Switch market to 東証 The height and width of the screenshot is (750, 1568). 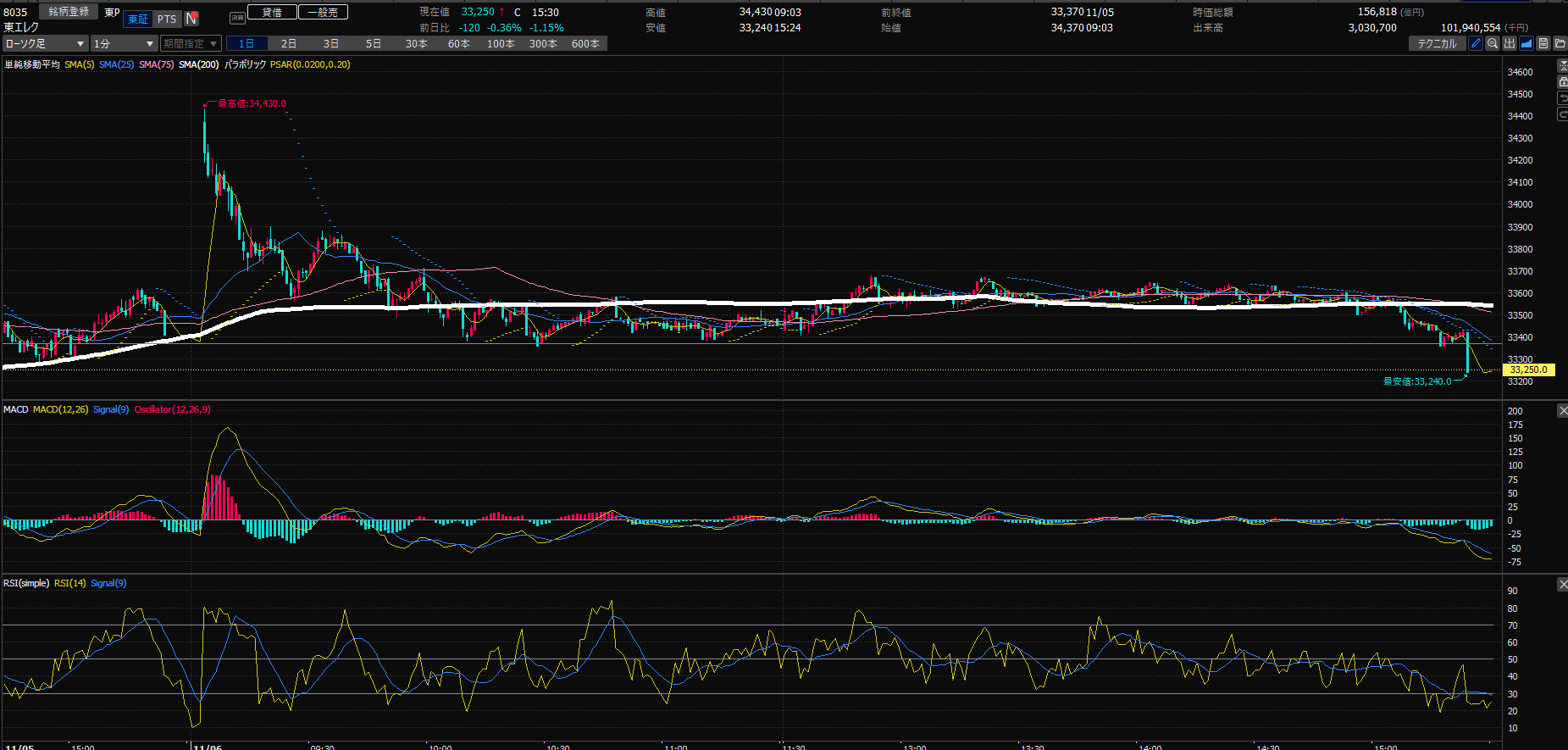[138, 19]
